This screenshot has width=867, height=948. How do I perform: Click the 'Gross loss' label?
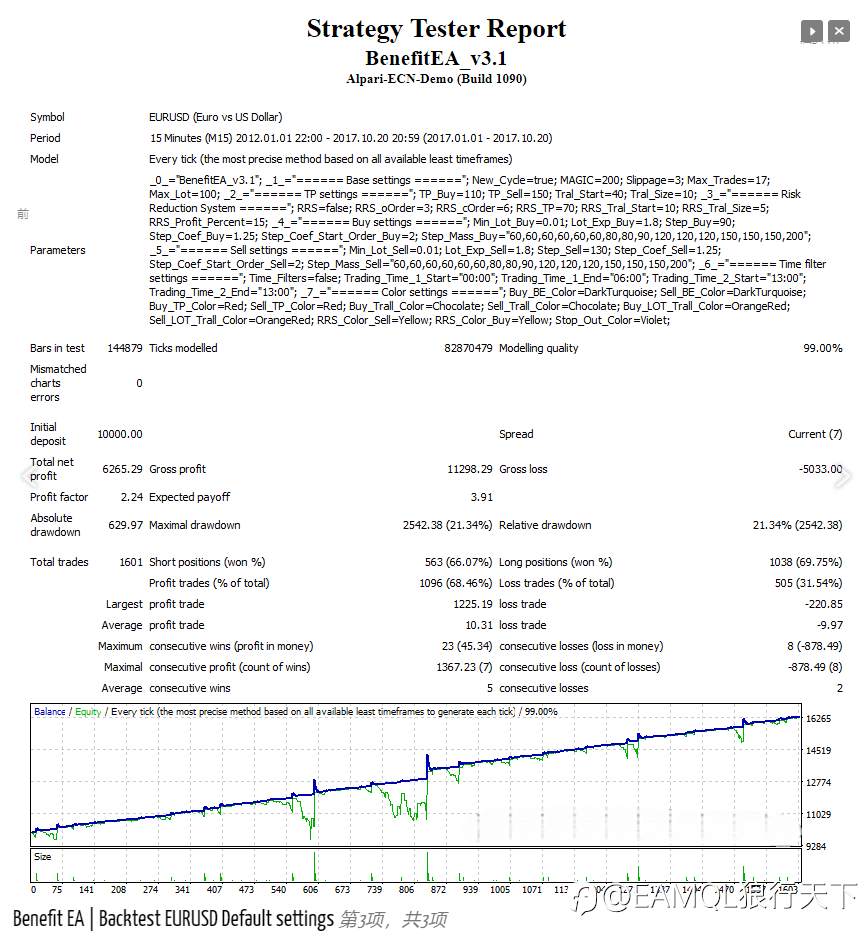[x=523, y=469]
